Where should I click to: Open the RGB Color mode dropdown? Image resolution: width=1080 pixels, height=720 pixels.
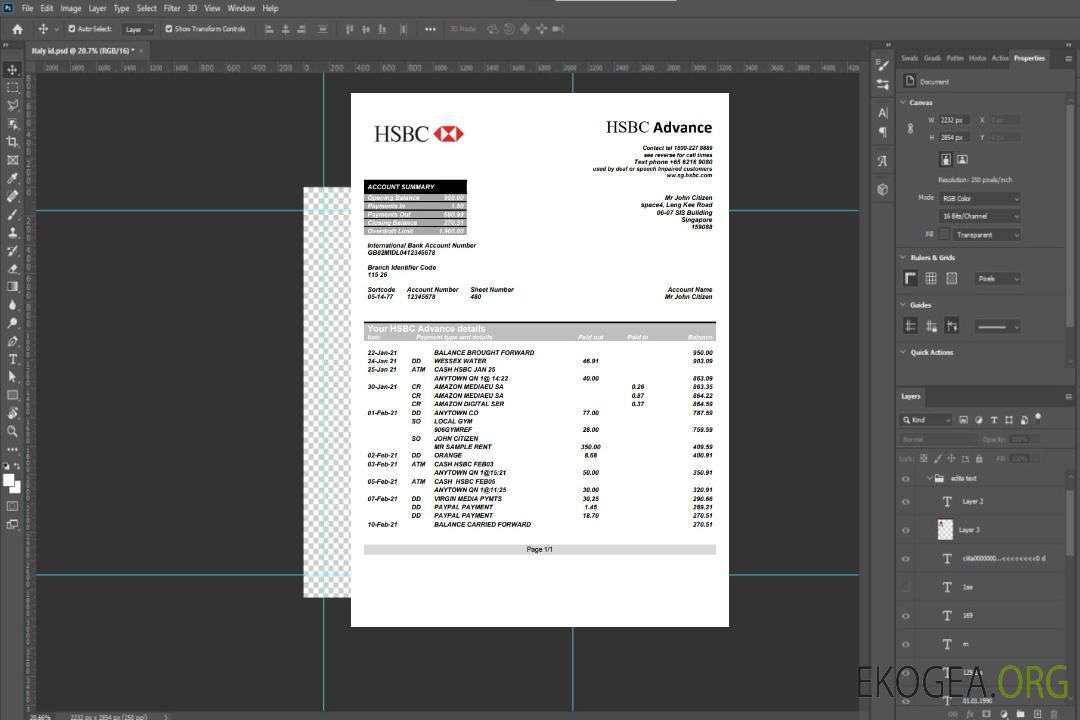pyautogui.click(x=979, y=198)
